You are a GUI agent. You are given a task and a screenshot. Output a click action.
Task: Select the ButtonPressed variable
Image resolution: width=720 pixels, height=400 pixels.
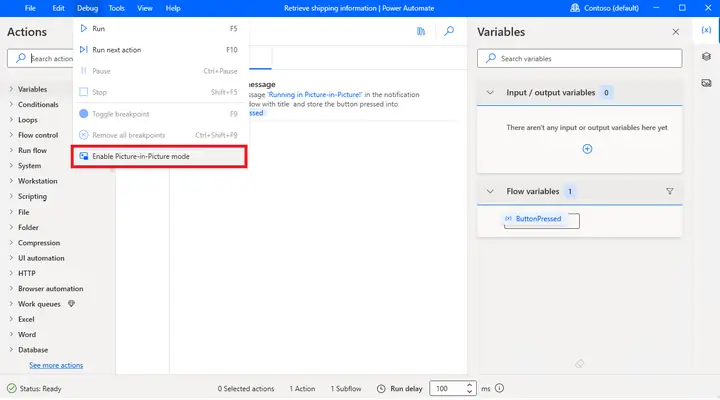[538, 219]
